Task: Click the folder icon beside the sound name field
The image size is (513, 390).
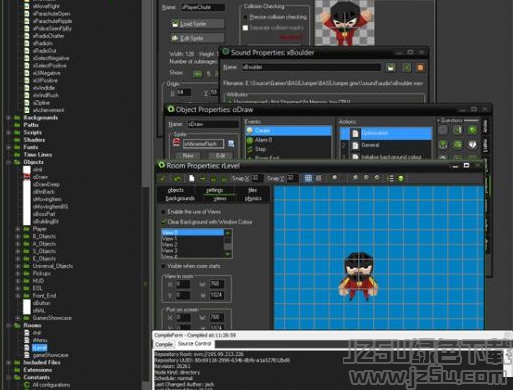Action: pyautogui.click(x=391, y=67)
